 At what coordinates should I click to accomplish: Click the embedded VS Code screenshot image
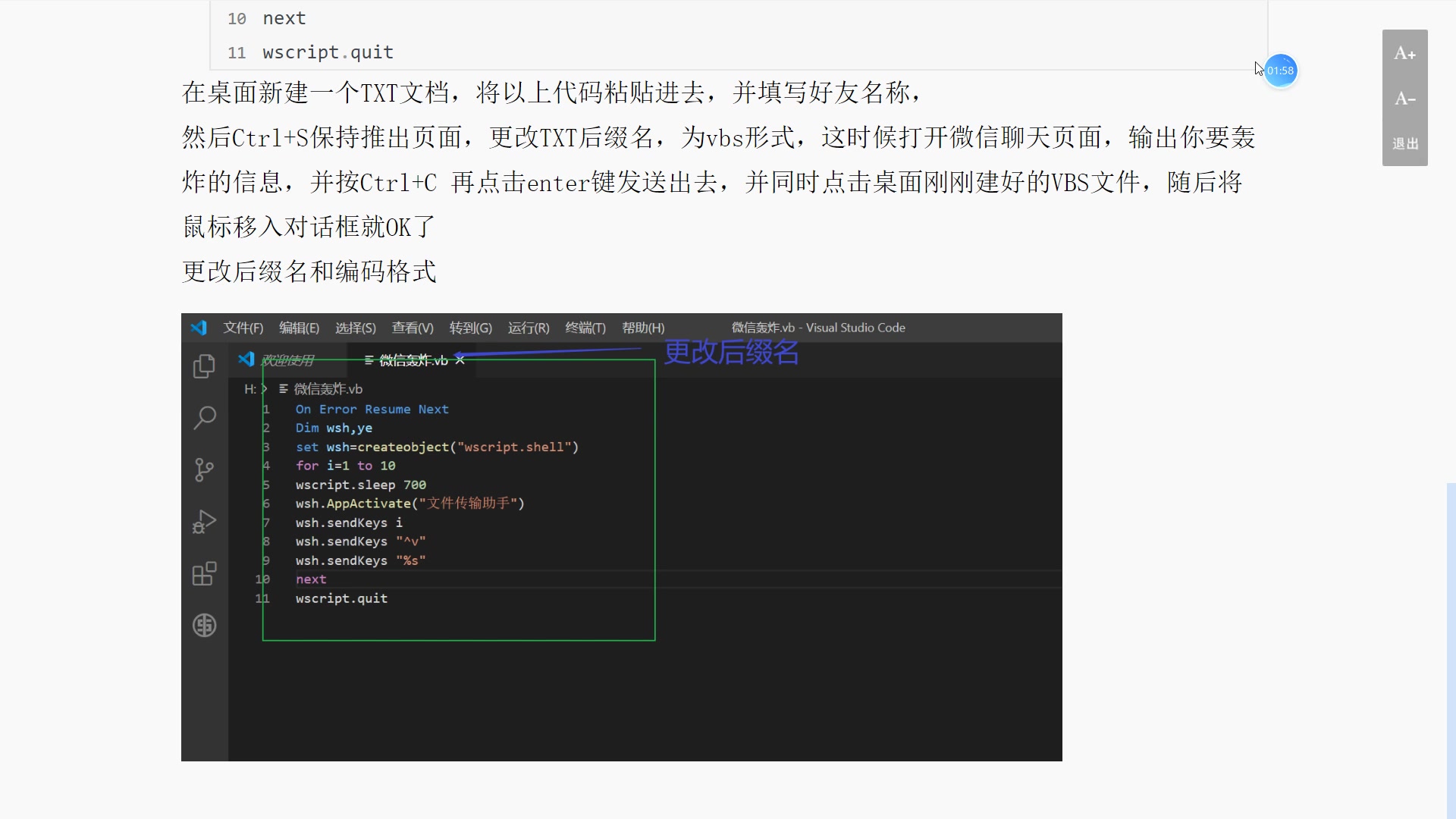(x=621, y=537)
